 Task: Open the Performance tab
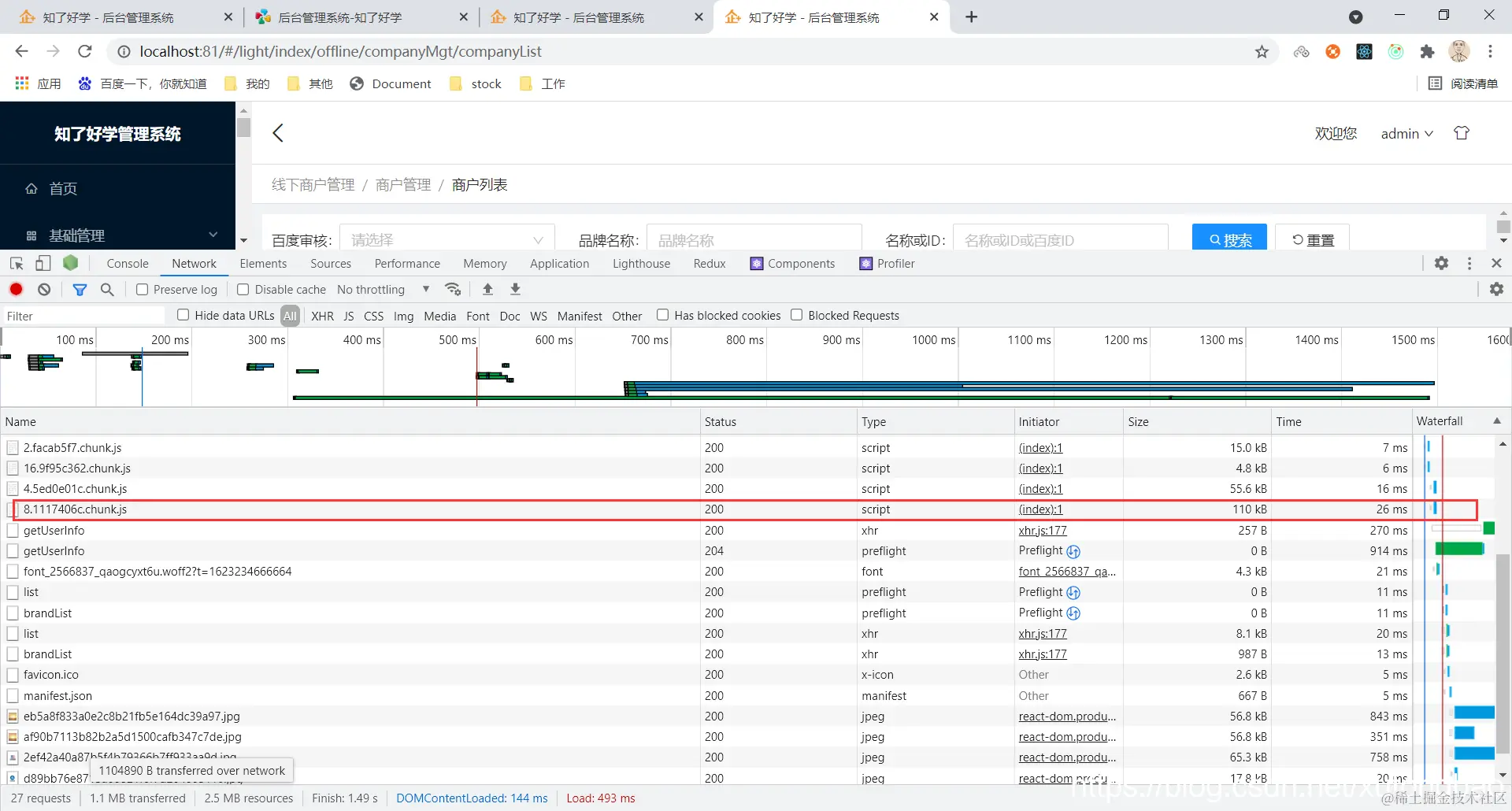tap(407, 263)
